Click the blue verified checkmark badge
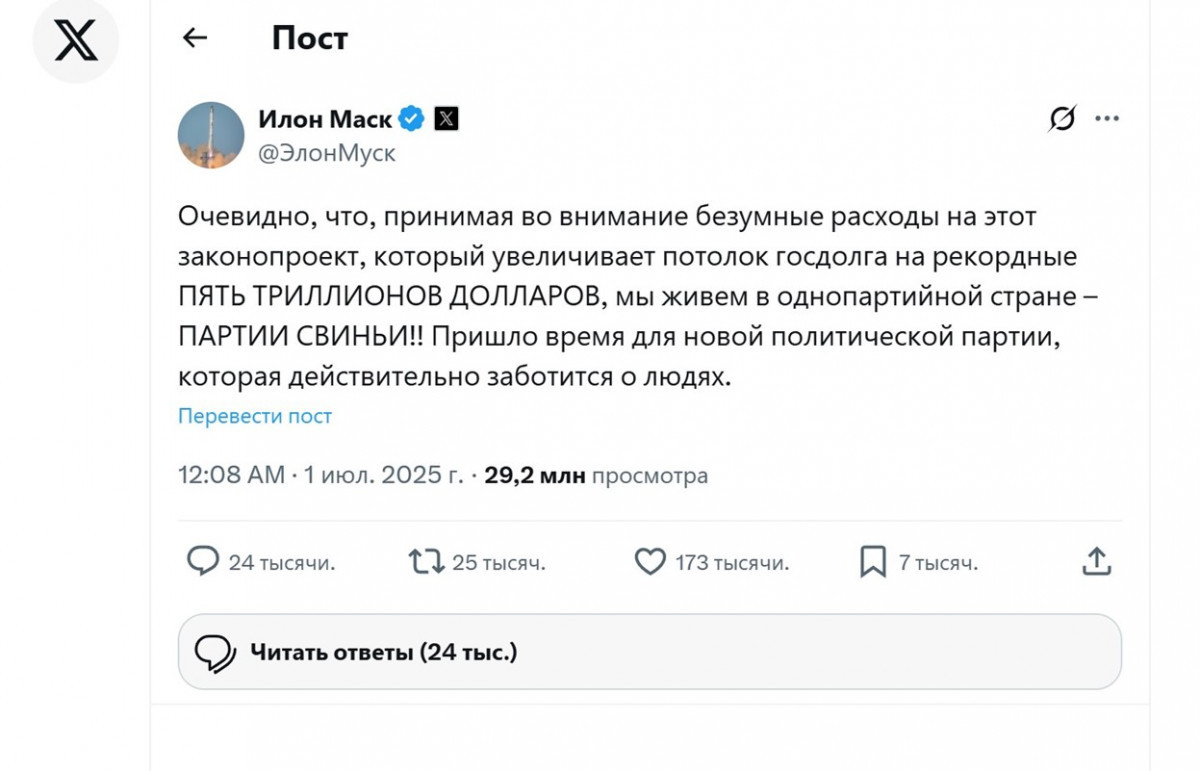Image resolution: width=1200 pixels, height=771 pixels. (412, 119)
